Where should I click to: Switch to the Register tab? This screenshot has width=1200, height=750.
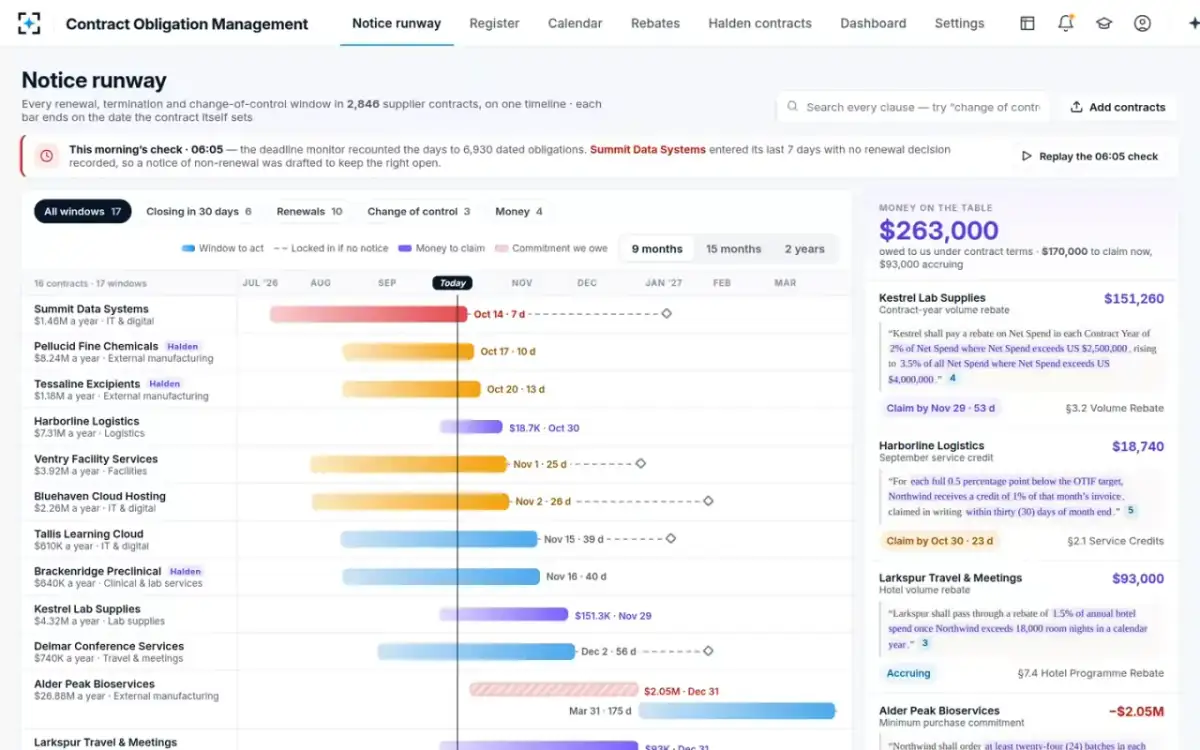494,23
